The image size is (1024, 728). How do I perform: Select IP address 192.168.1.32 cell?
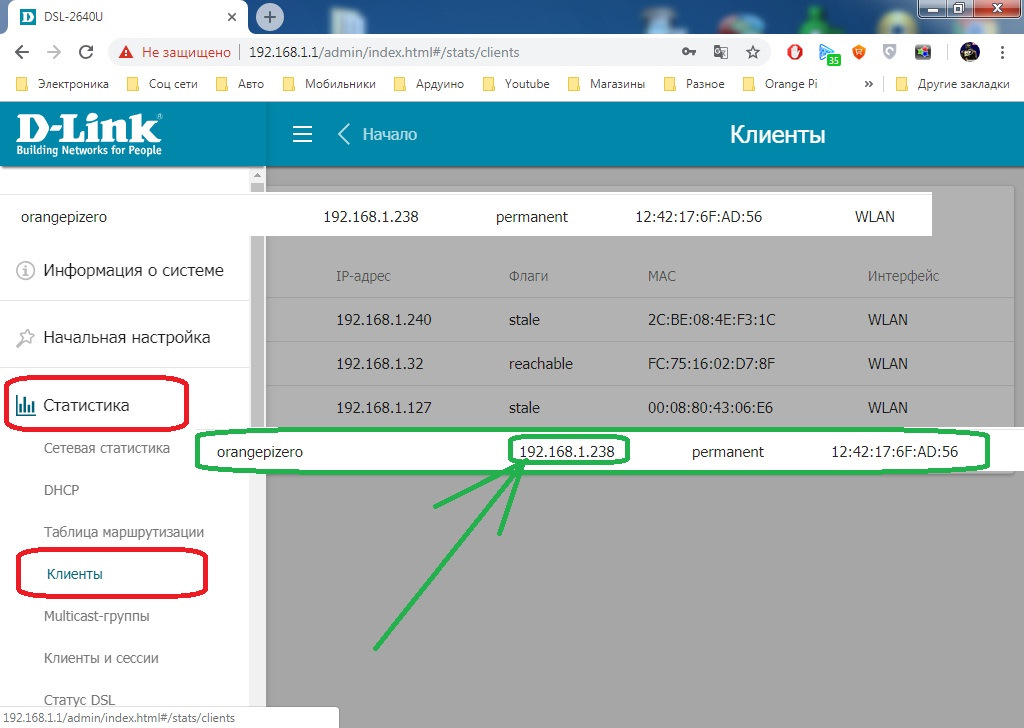[x=379, y=364]
